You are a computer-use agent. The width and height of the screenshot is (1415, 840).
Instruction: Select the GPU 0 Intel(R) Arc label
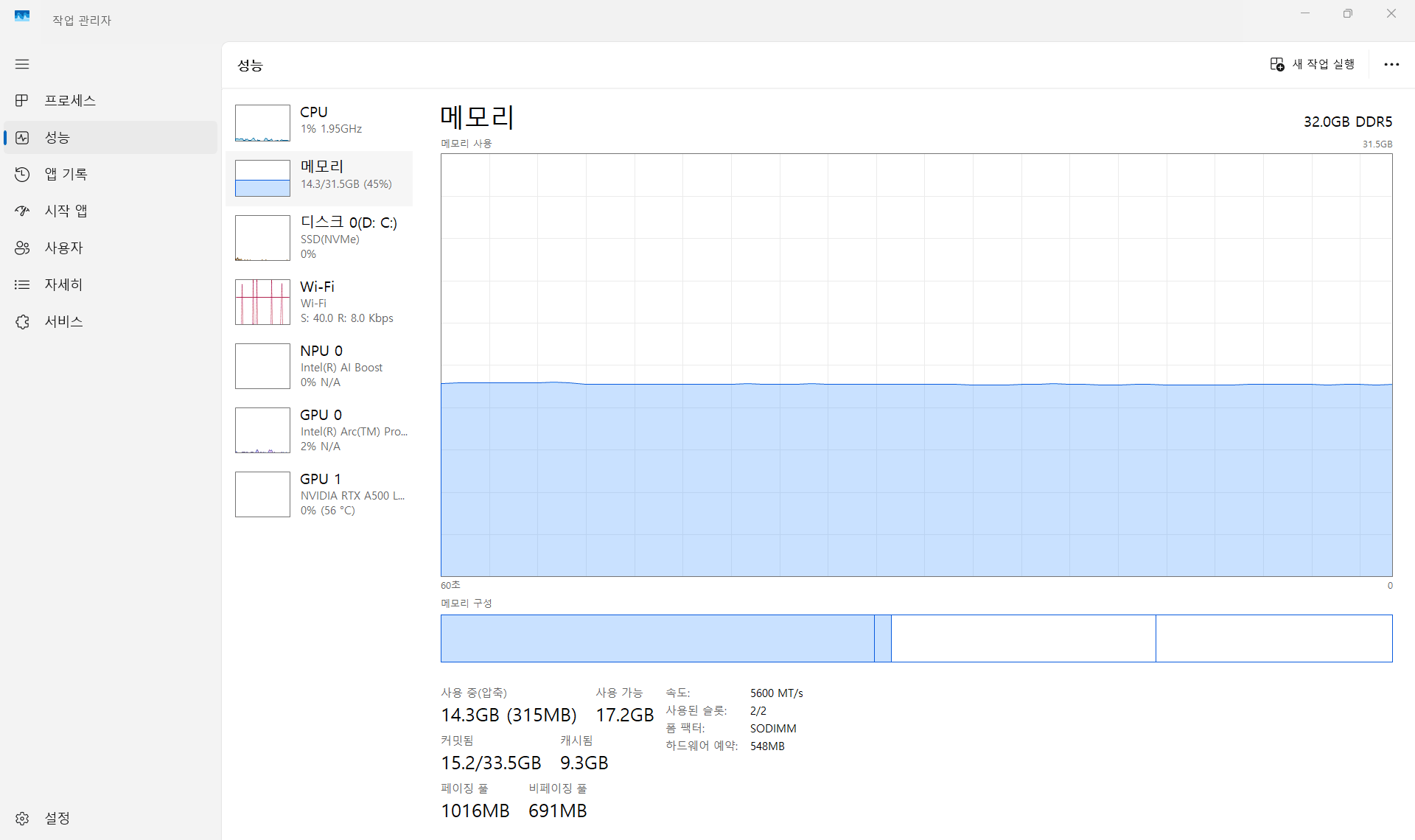[x=354, y=432]
